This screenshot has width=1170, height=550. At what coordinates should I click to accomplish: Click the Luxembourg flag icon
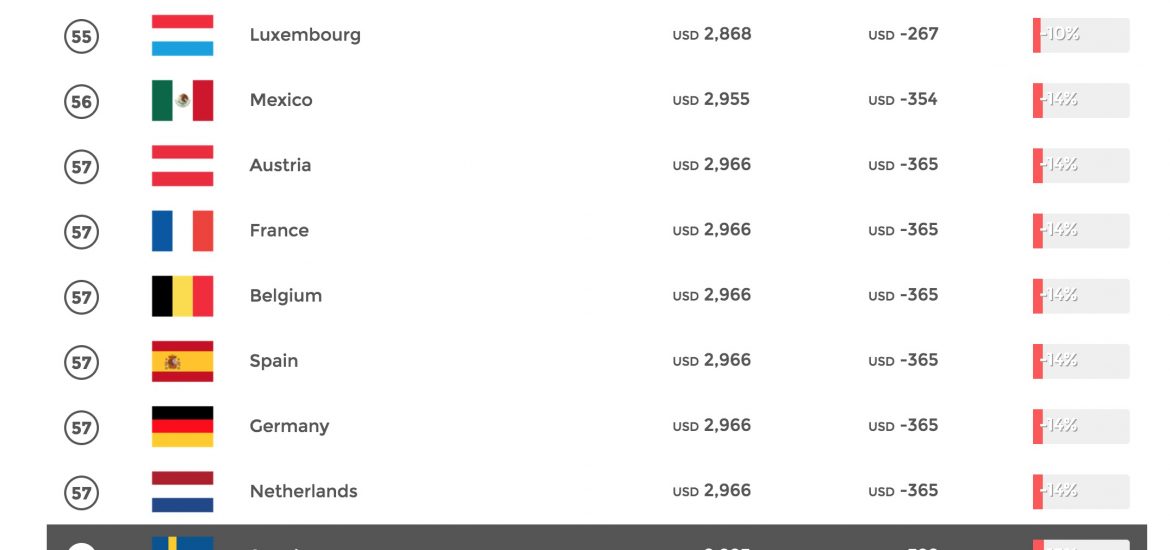pos(182,35)
